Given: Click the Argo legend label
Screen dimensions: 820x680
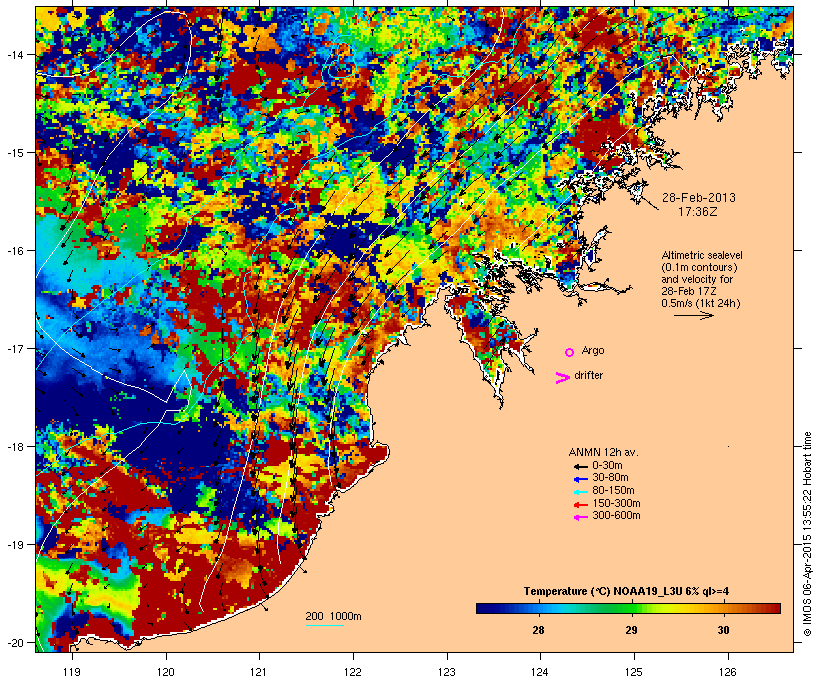Looking at the screenshot, I should 593,350.
